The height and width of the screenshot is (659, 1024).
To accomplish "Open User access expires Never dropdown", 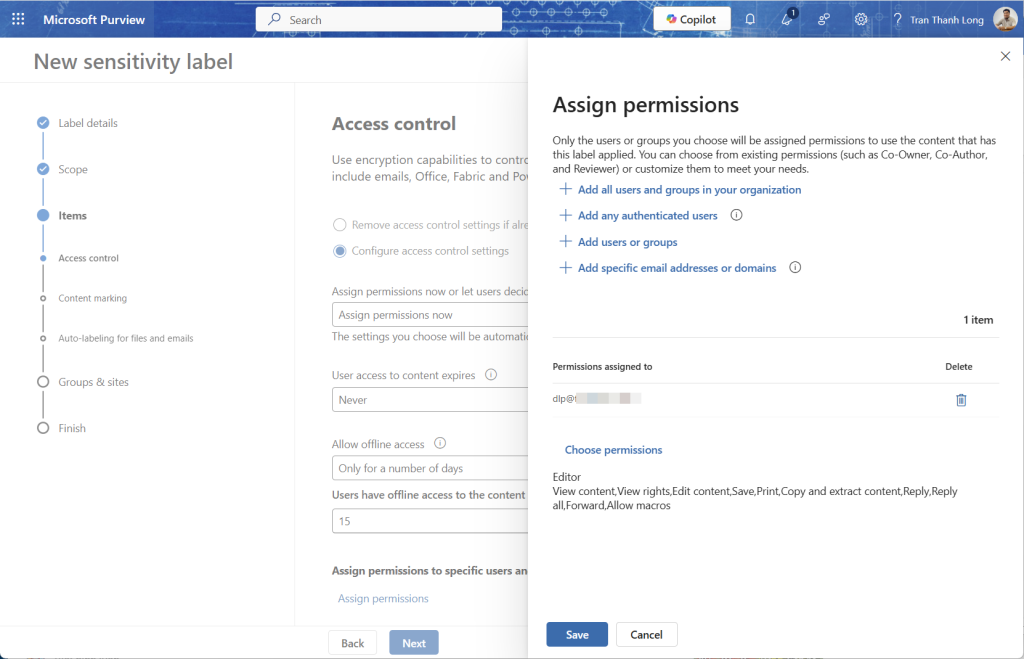I will click(430, 400).
